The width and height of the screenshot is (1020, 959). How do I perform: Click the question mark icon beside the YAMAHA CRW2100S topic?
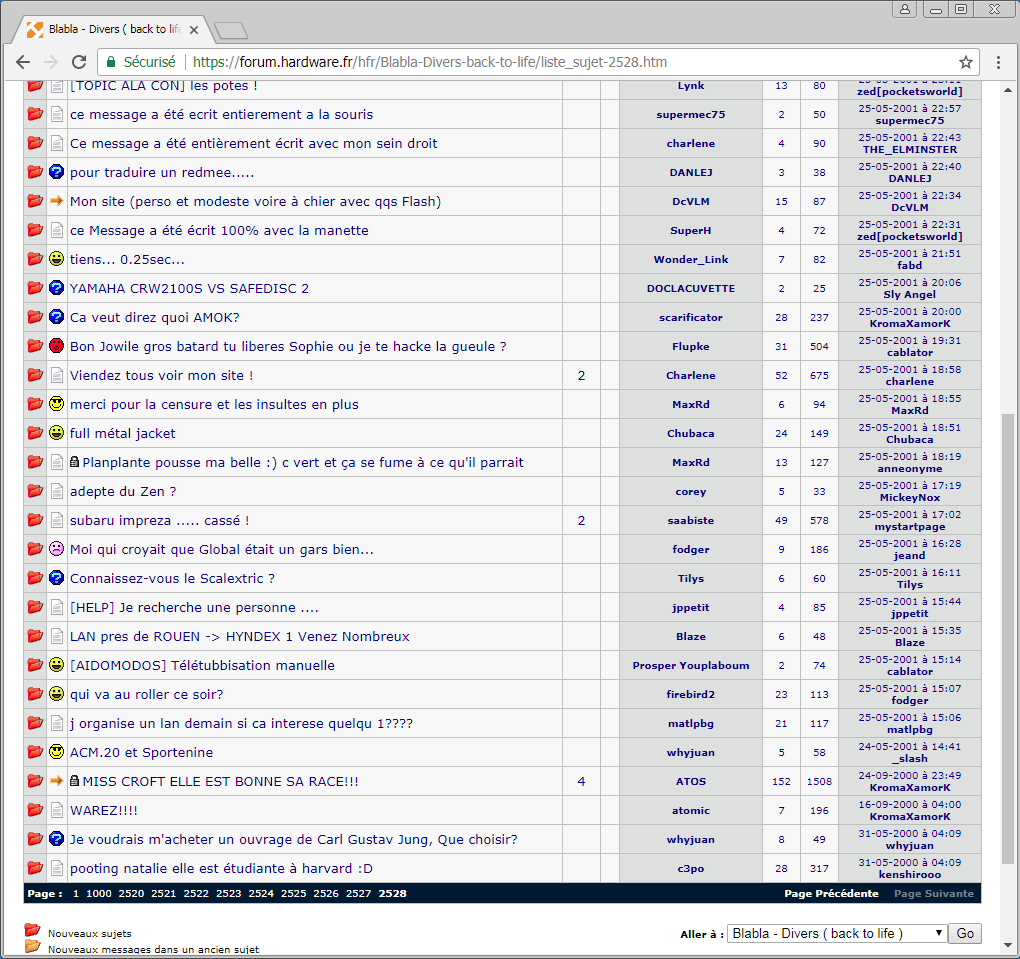[x=57, y=288]
